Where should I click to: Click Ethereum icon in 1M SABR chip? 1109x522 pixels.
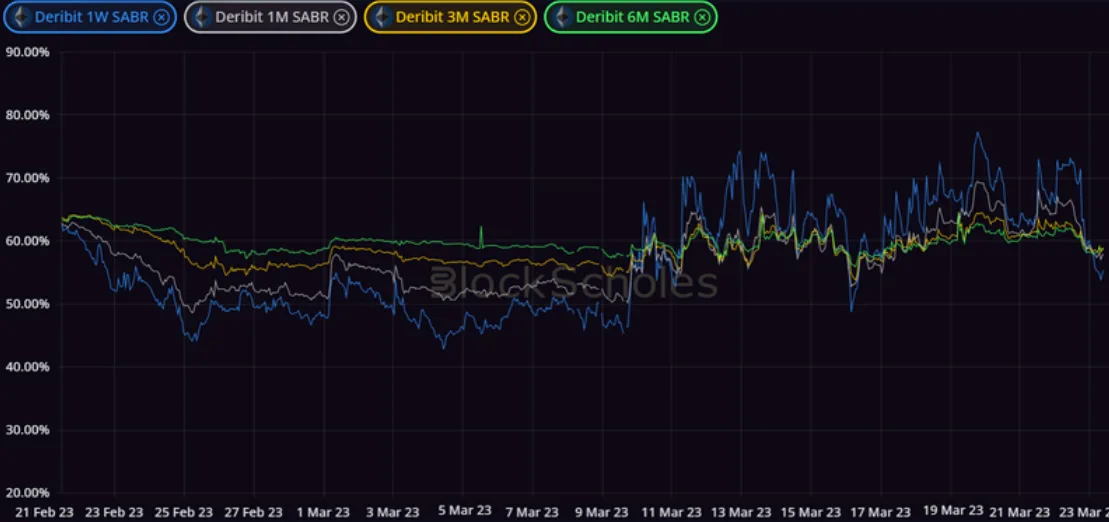pos(202,17)
